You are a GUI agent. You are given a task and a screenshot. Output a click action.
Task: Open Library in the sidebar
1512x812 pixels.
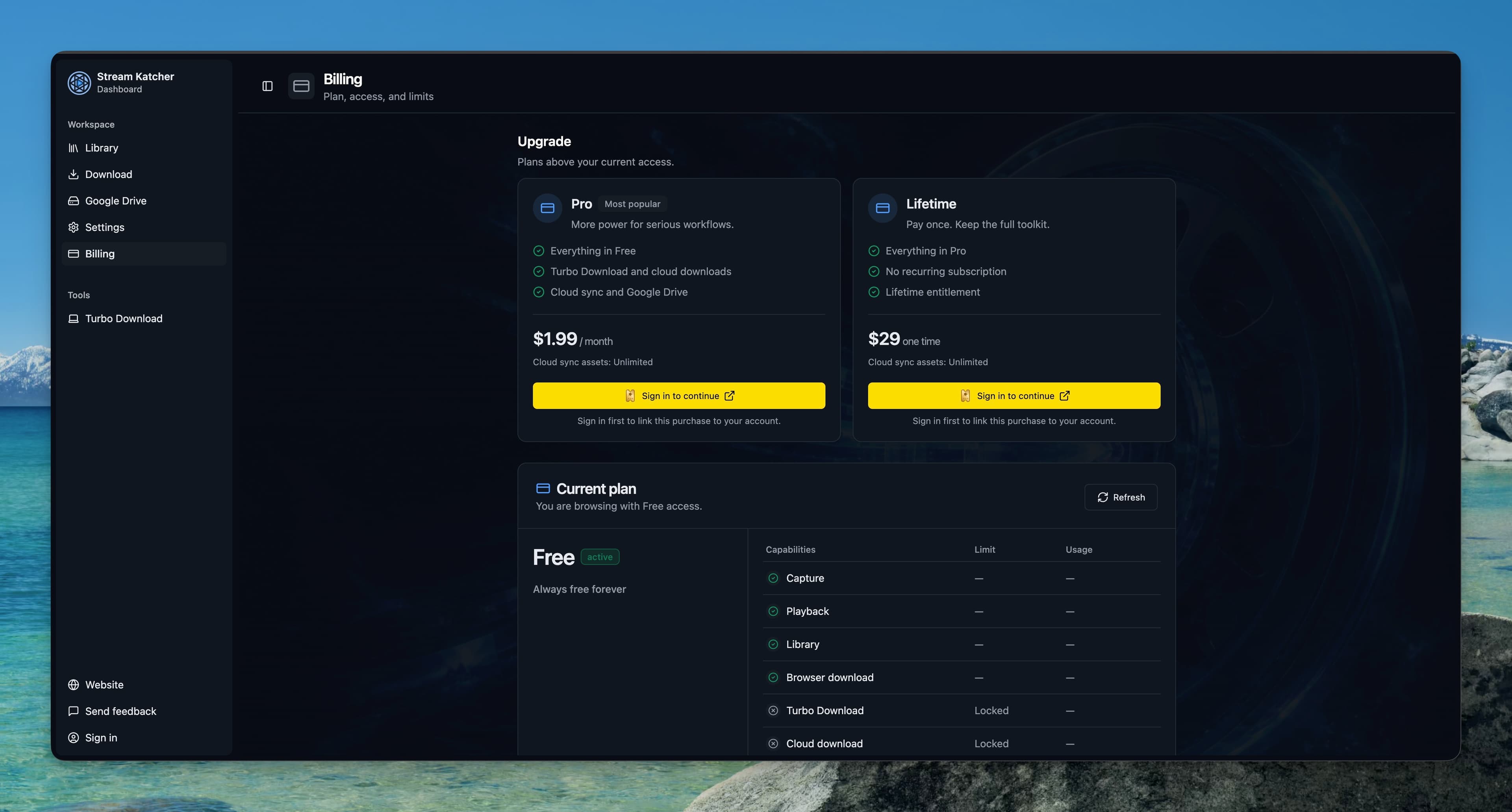point(144,148)
